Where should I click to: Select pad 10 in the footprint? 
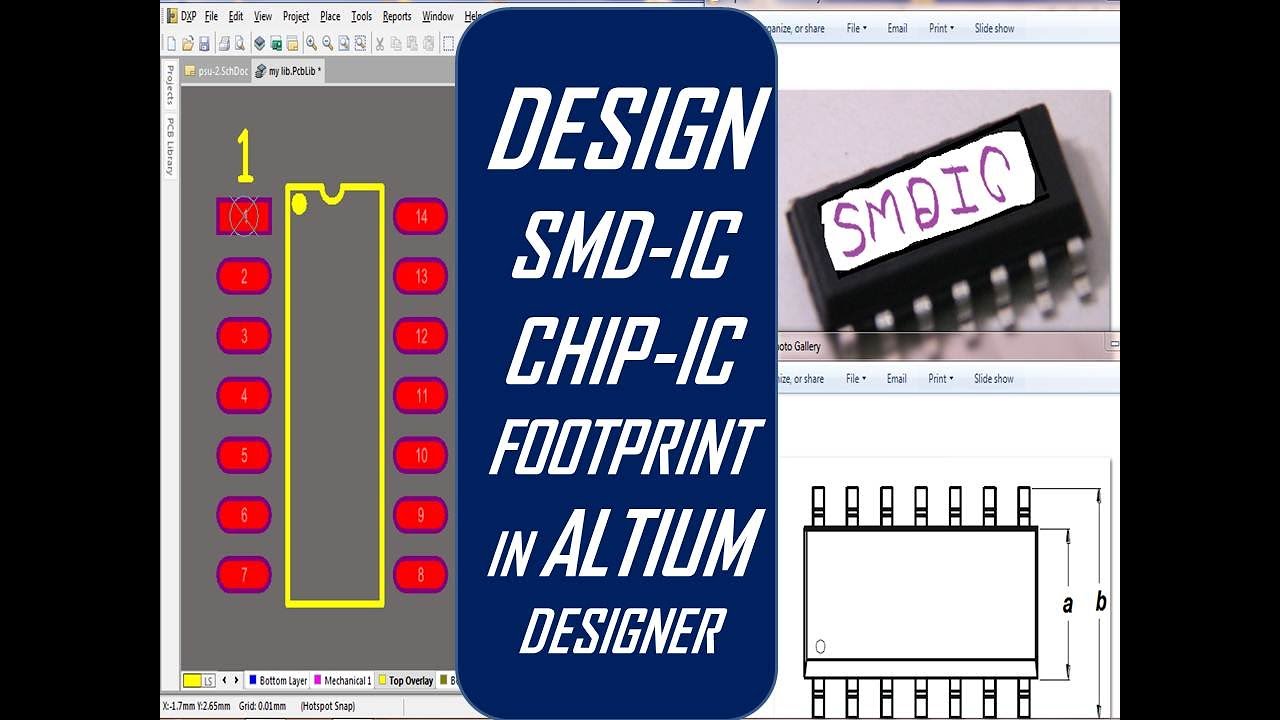pyautogui.click(x=420, y=455)
